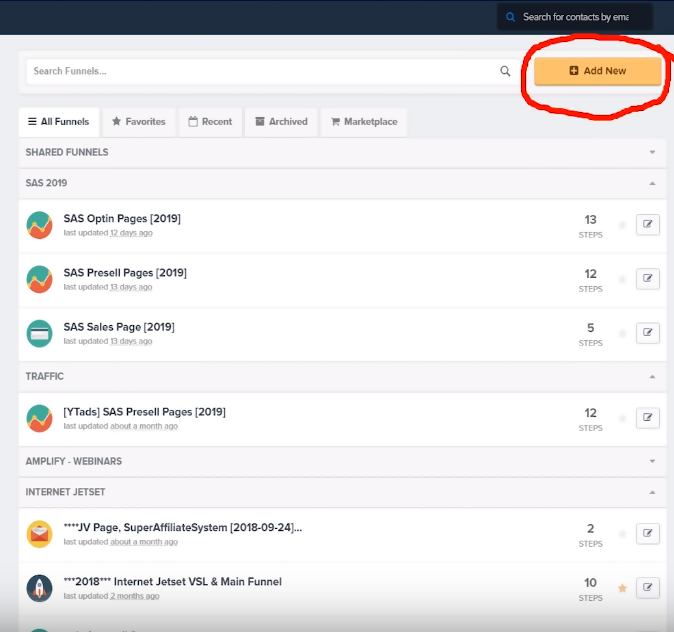Go to the Marketplace tab
Image resolution: width=674 pixels, height=632 pixels.
364,122
